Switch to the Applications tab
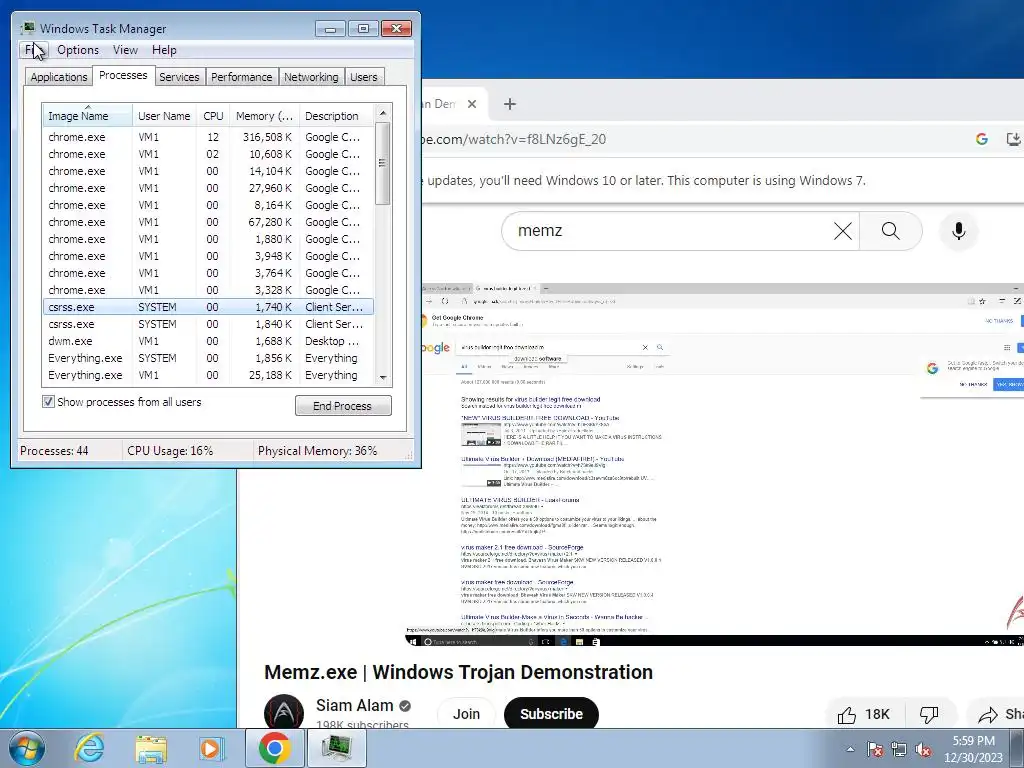This screenshot has width=1024, height=768. click(59, 77)
